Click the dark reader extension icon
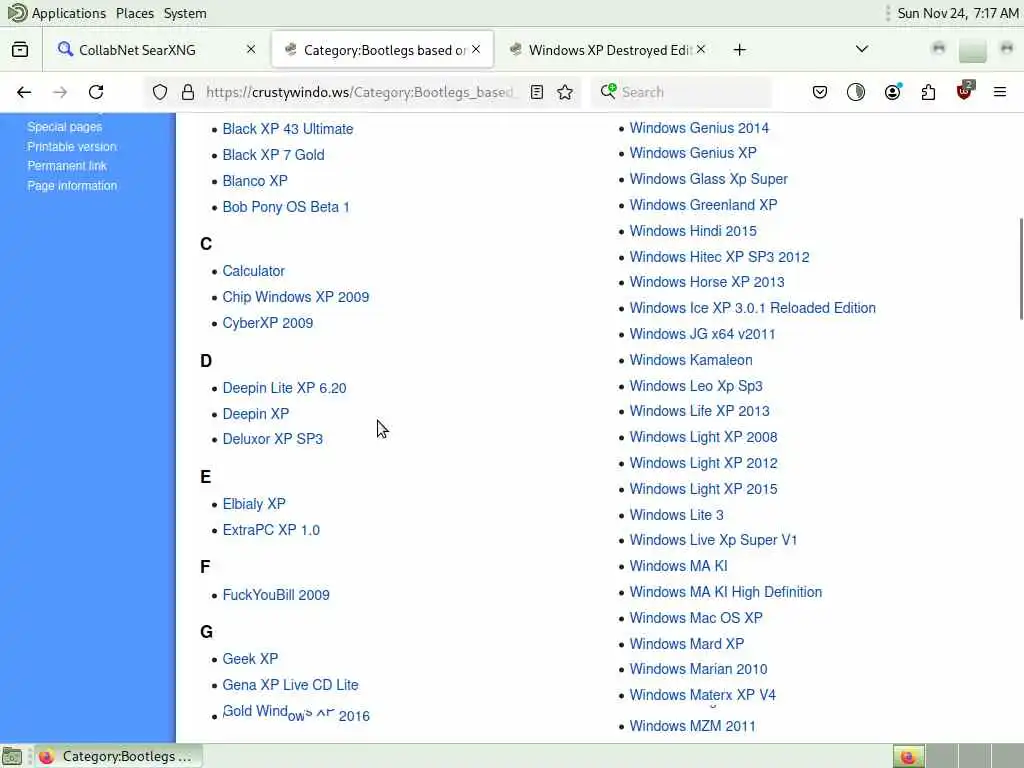Screen dimensions: 1024x768 point(856,92)
